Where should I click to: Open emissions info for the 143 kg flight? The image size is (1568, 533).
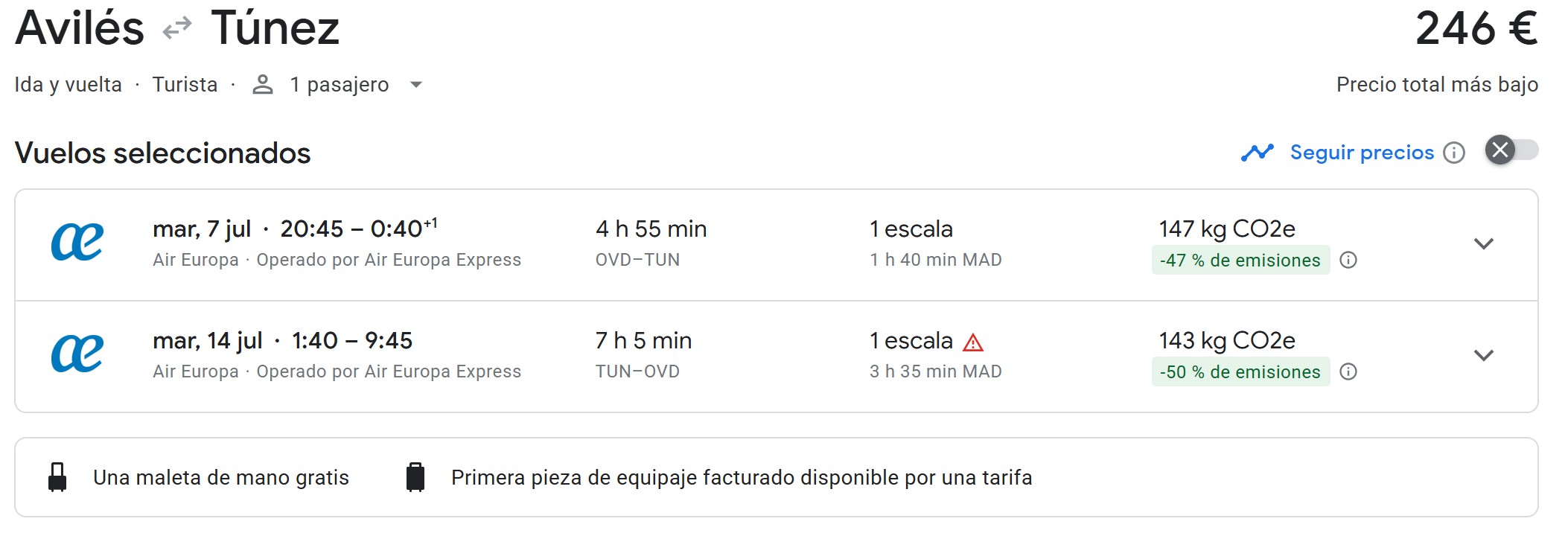[x=1348, y=371]
